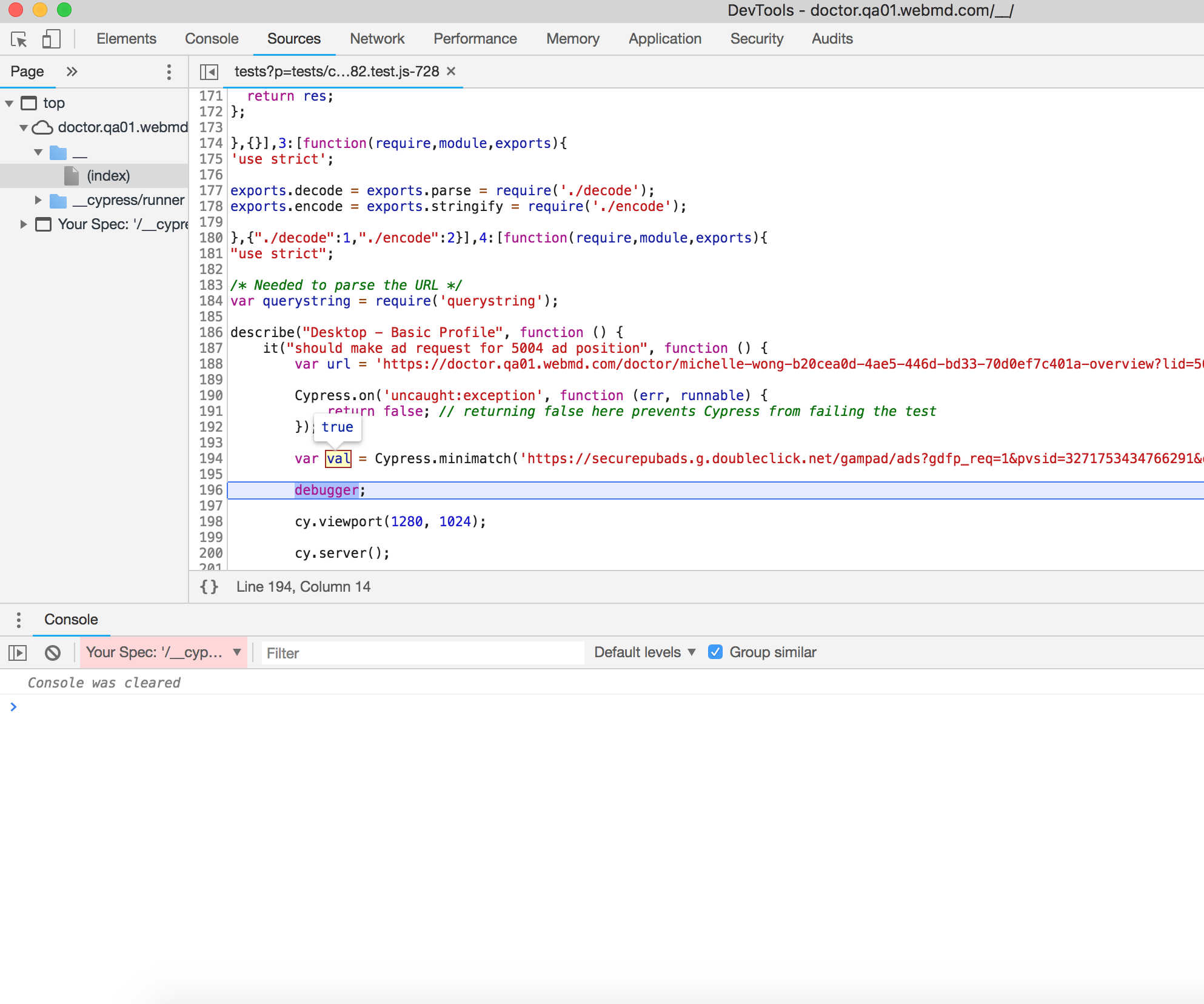Open the Default levels dropdown
The height and width of the screenshot is (1004, 1204).
point(644,652)
